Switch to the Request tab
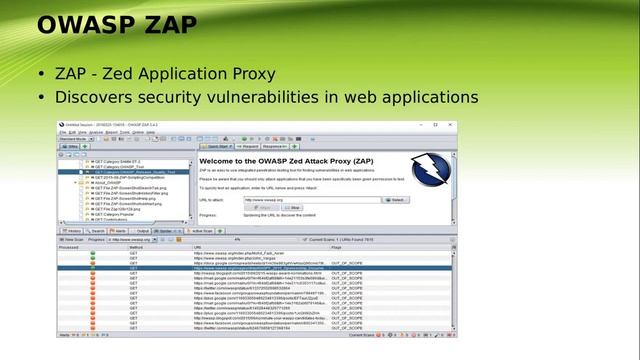640x360 pixels. click(x=247, y=147)
